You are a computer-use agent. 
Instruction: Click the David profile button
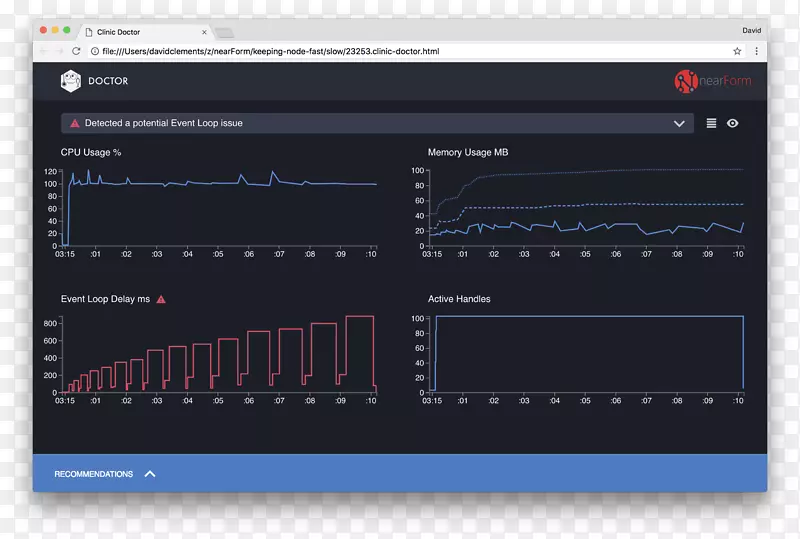tap(750, 31)
